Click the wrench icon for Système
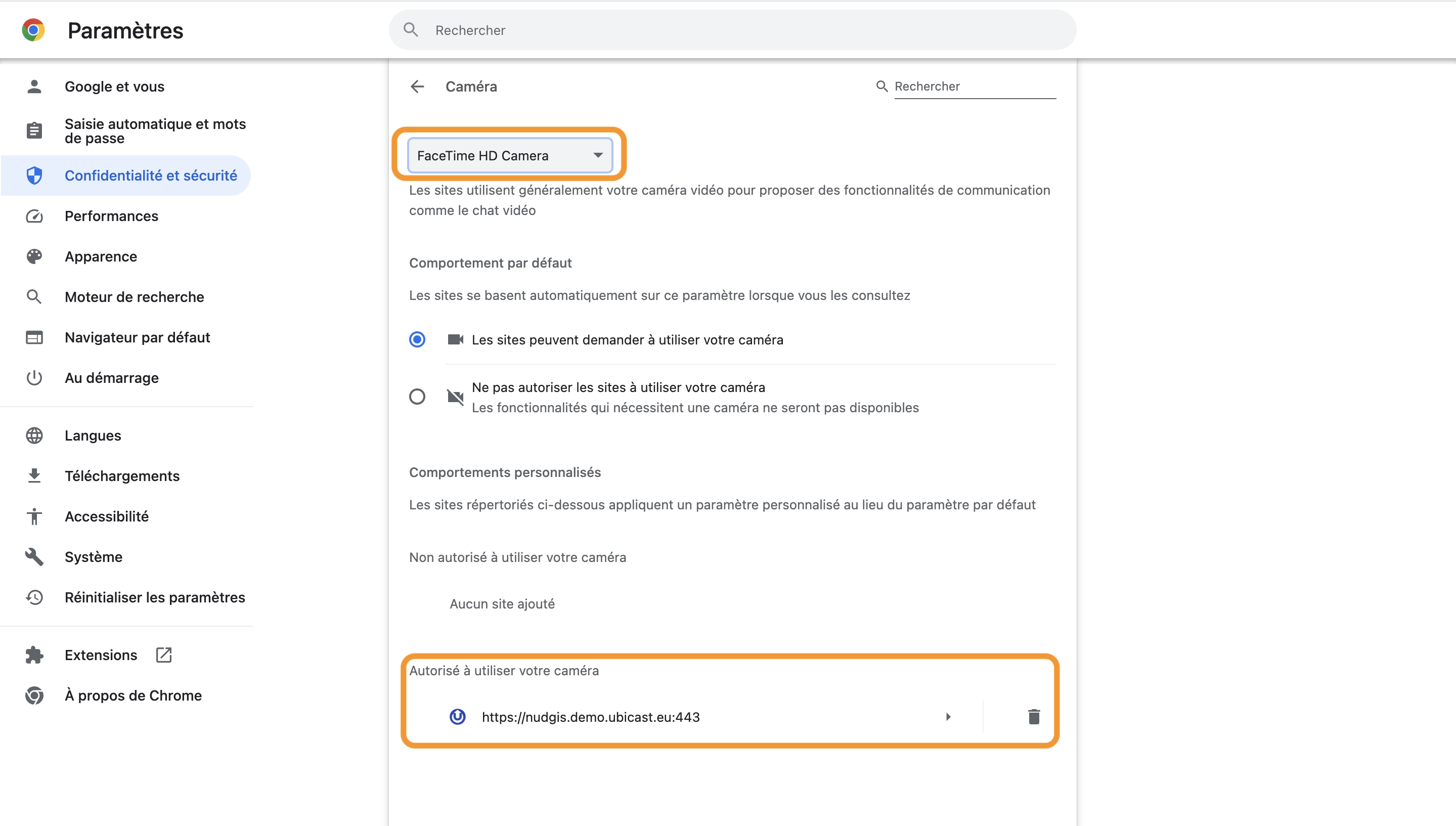The image size is (1456, 826). [x=34, y=557]
